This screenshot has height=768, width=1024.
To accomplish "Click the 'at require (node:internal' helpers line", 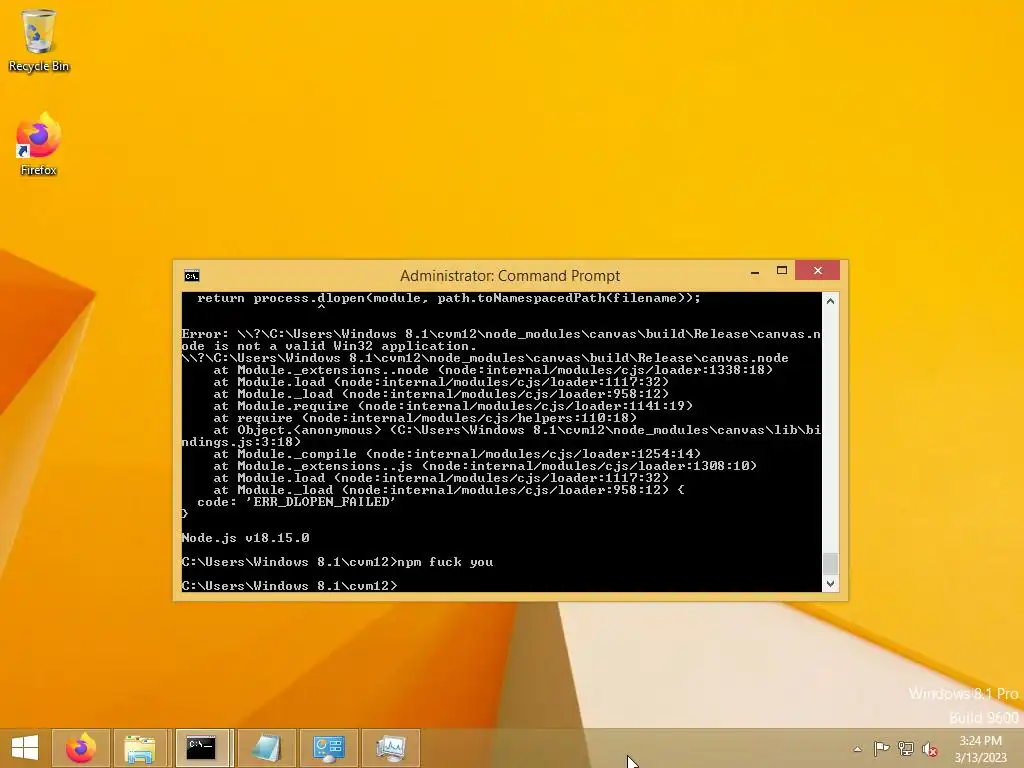I will (x=424, y=418).
